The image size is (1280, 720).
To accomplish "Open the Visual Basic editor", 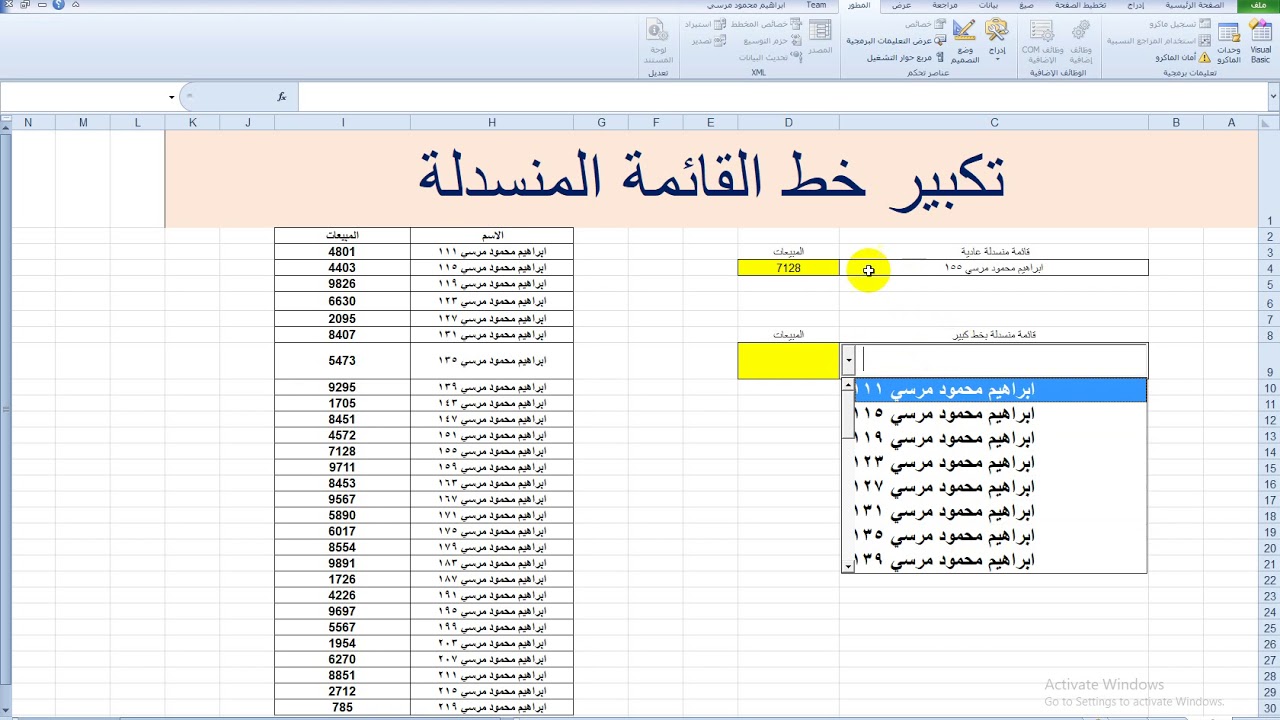I will pyautogui.click(x=1260, y=40).
